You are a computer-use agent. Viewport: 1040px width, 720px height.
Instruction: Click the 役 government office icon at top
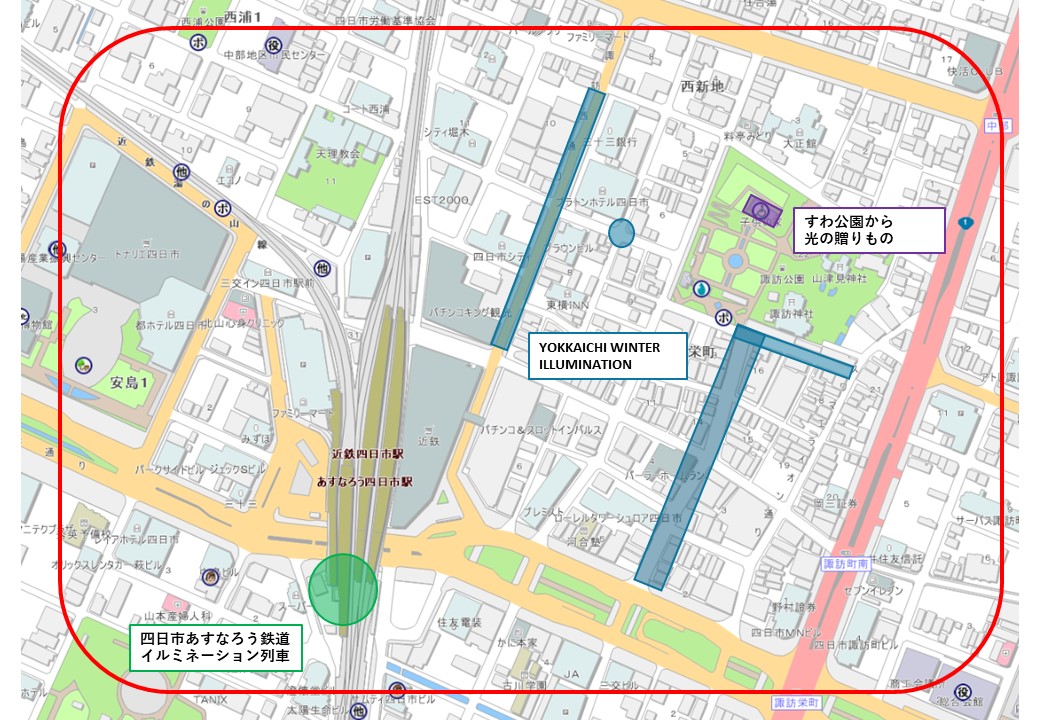(x=273, y=45)
